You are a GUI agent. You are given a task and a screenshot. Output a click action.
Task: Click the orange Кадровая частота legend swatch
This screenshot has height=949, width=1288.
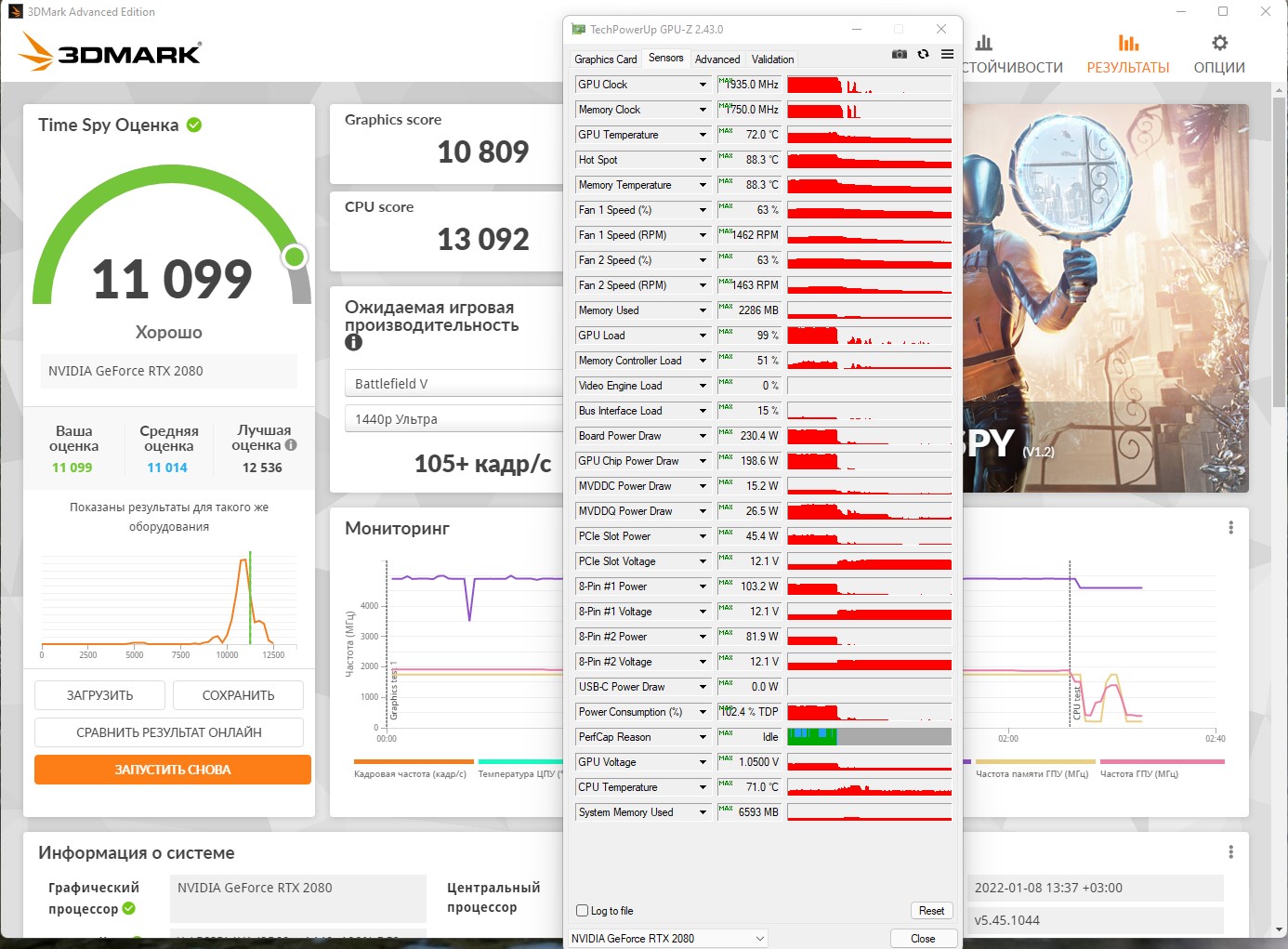(414, 761)
